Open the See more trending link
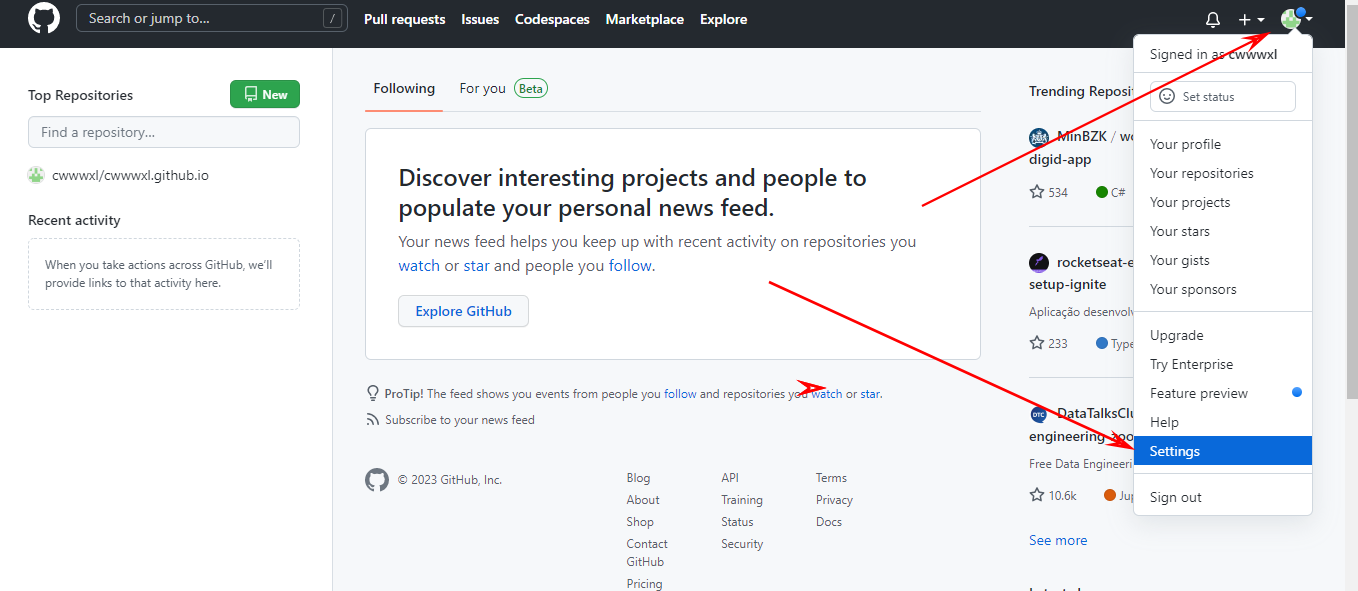1358x591 pixels. [x=1057, y=540]
